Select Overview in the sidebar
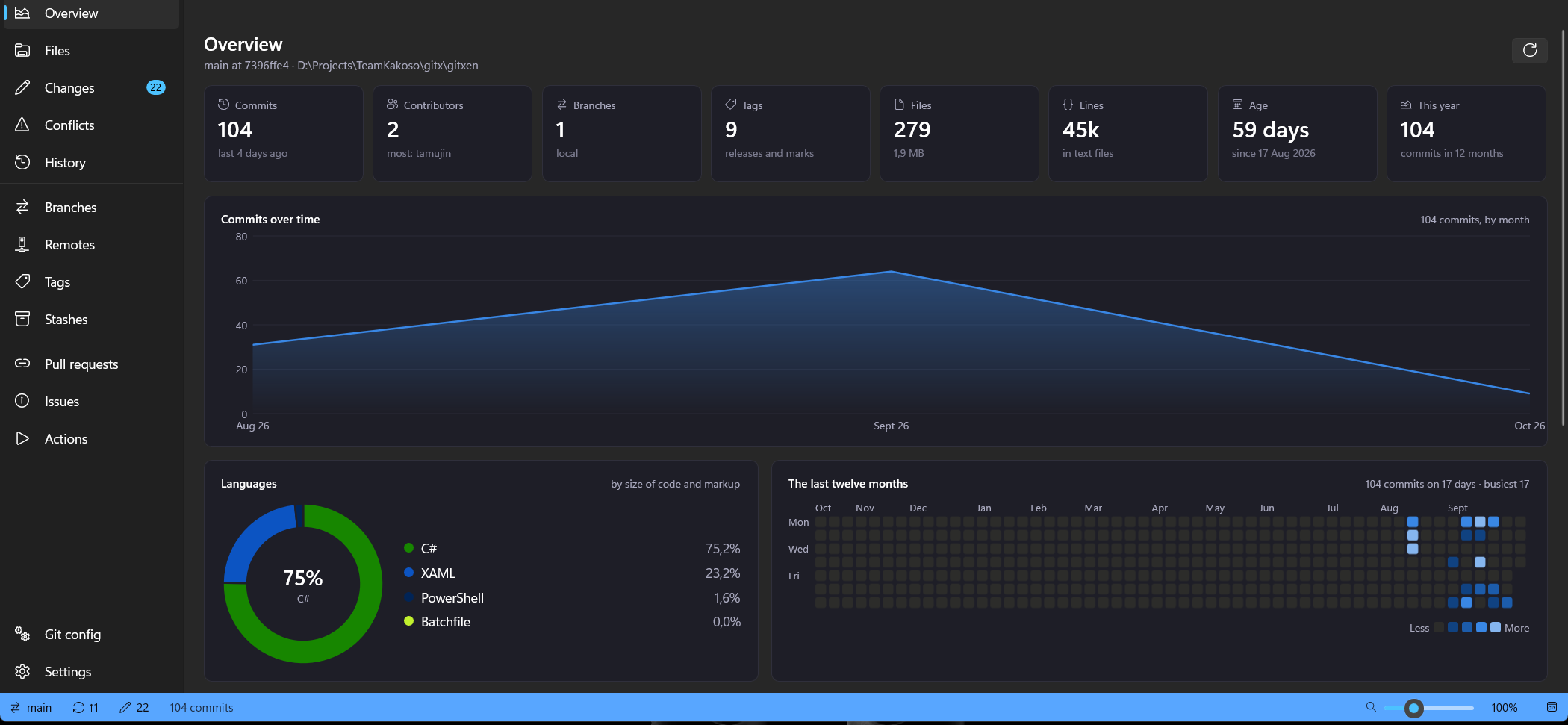This screenshot has width=1568, height=725. 91,13
